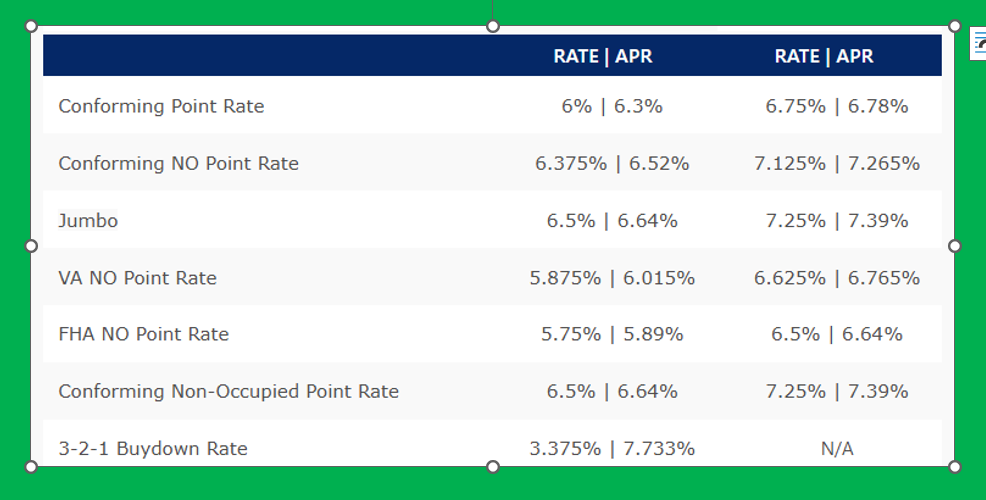The image size is (986, 500).
Task: Click the left-middle resize handle
Action: pos(31,246)
